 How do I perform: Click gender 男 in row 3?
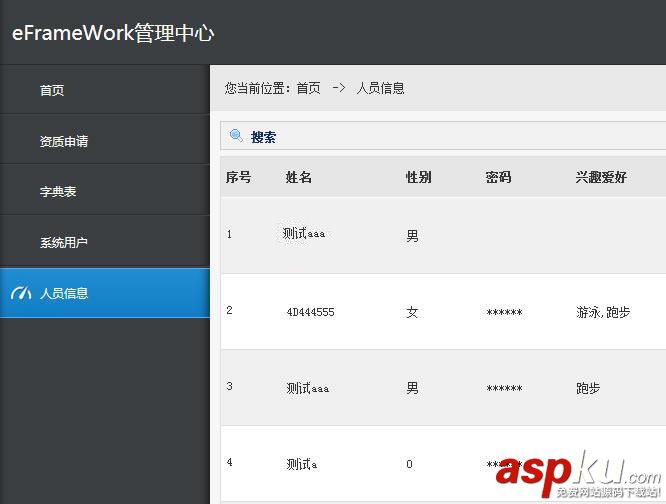click(412, 388)
